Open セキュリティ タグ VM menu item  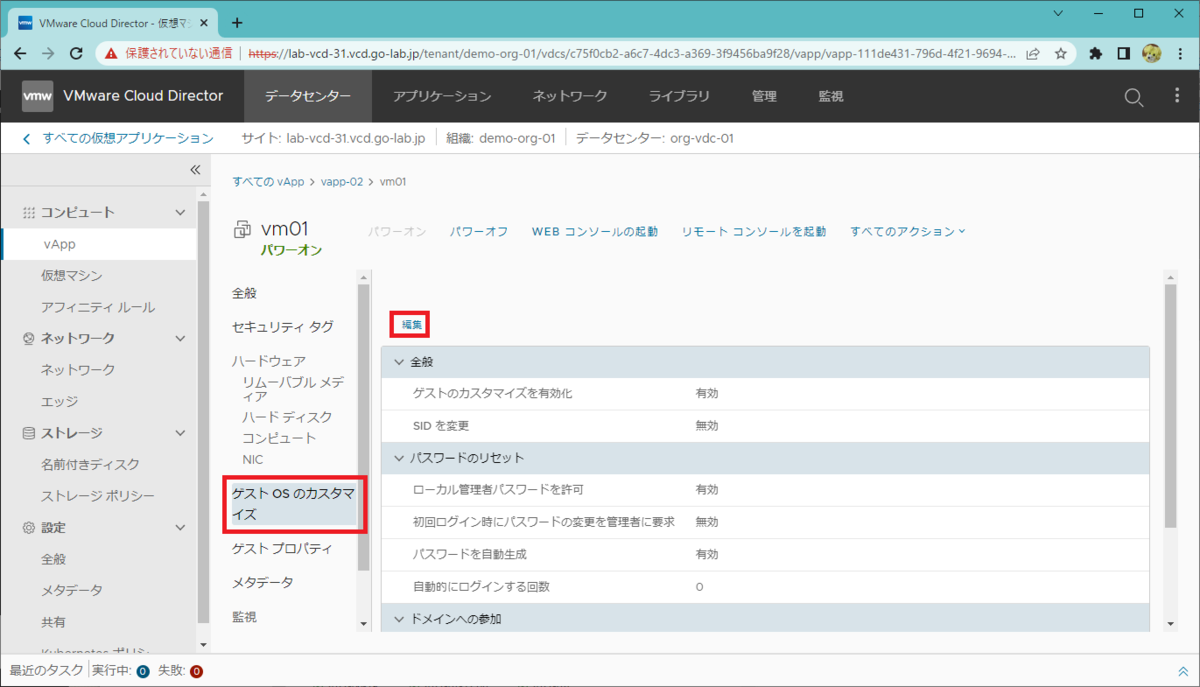282,327
